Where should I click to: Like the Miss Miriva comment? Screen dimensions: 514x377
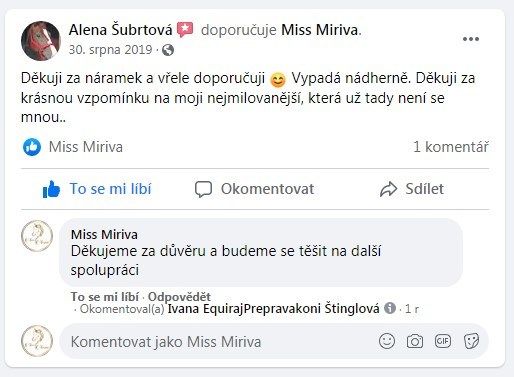point(105,296)
